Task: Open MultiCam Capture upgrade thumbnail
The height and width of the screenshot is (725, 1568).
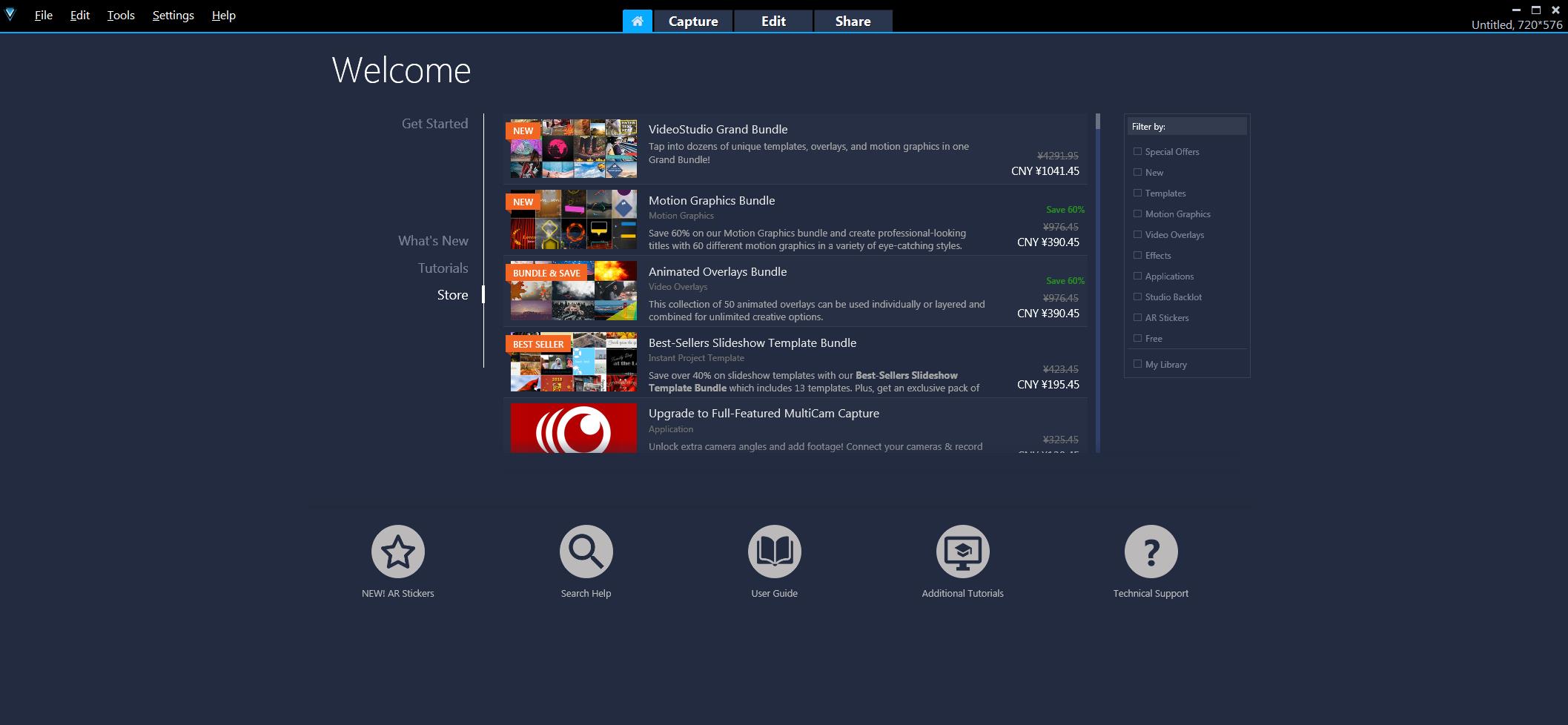Action: (573, 428)
